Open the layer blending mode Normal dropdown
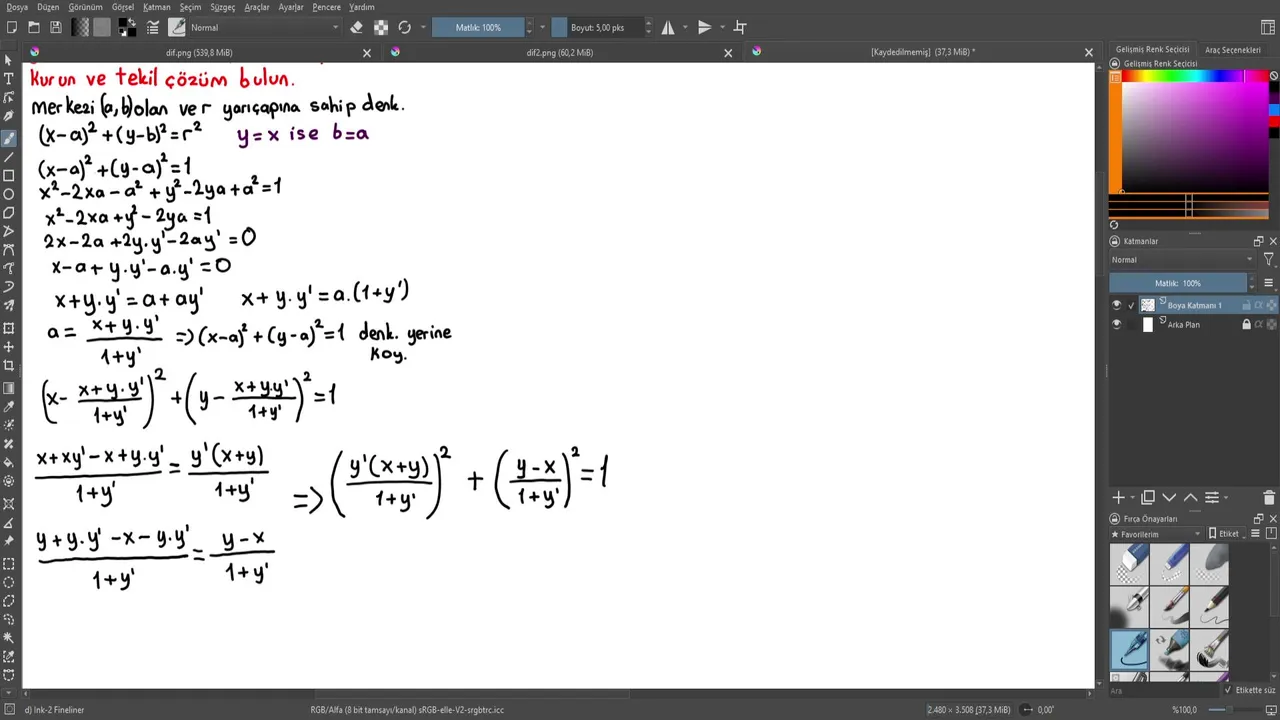1280x720 pixels. (1182, 260)
